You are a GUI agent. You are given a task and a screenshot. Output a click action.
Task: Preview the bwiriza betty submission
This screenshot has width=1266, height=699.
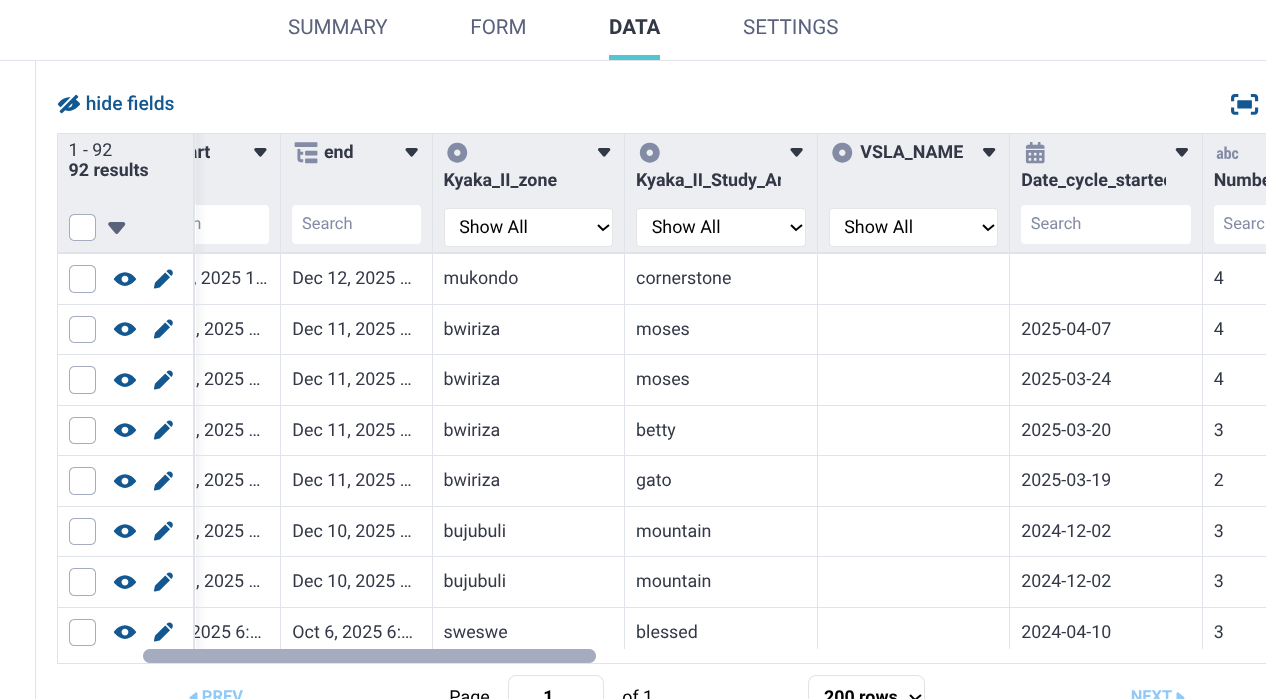[125, 430]
